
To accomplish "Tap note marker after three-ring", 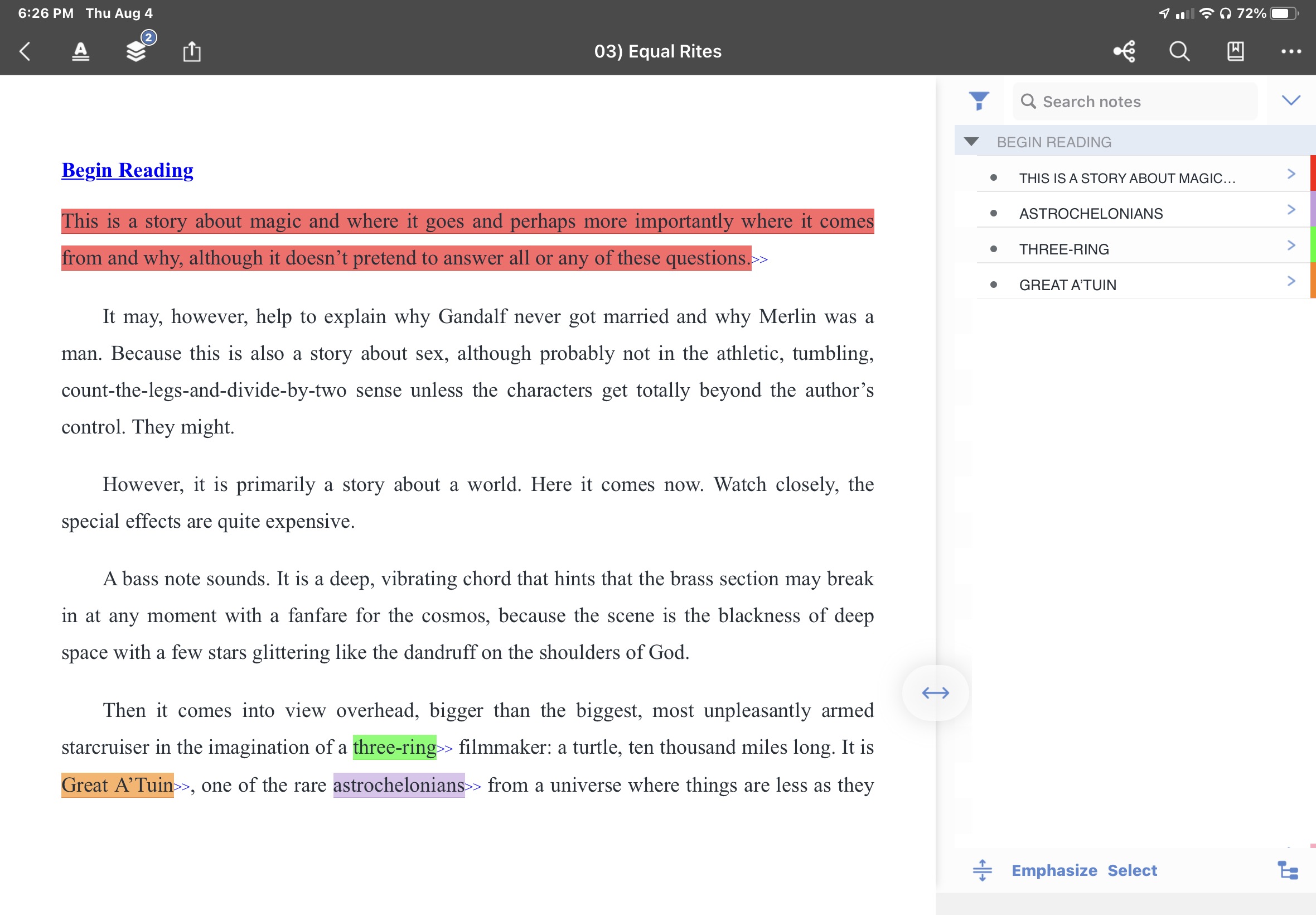I will point(444,749).
